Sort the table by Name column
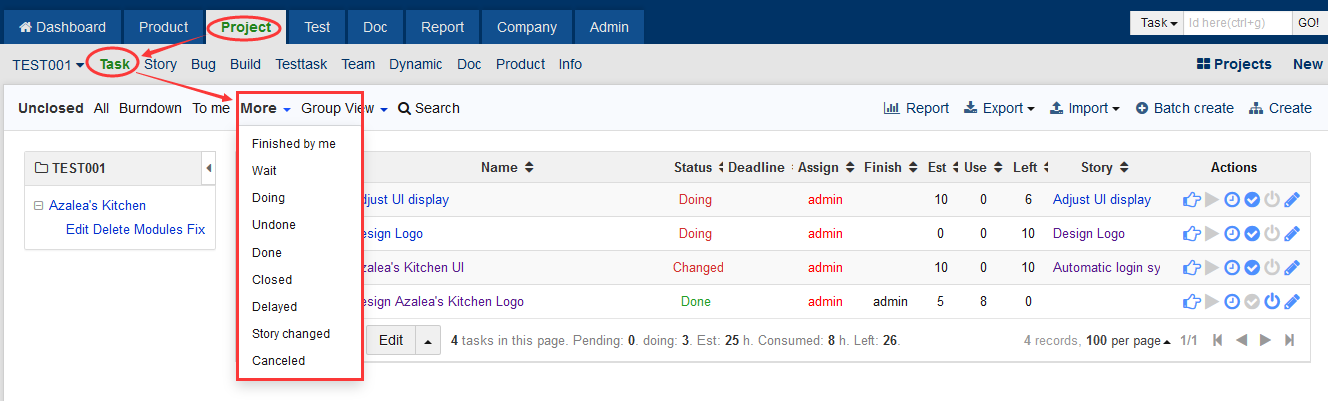1328x401 pixels. tap(507, 168)
